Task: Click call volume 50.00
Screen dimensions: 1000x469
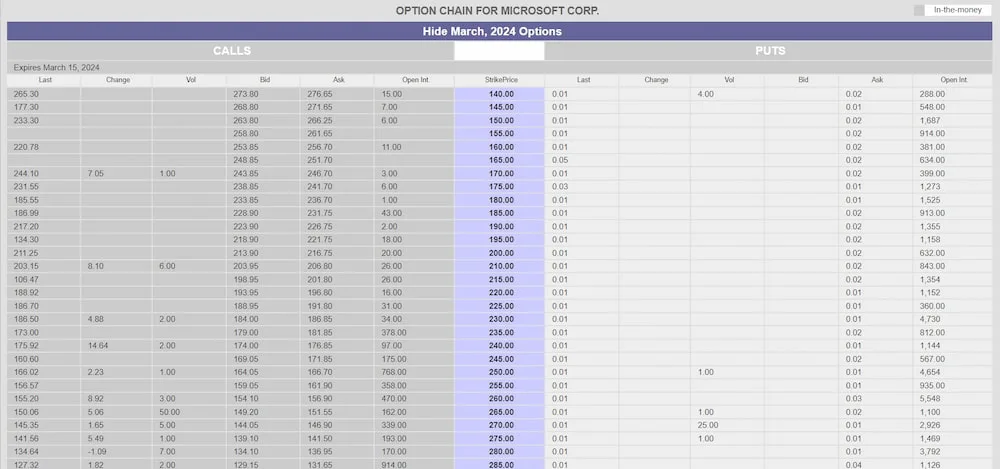Action: pos(170,412)
